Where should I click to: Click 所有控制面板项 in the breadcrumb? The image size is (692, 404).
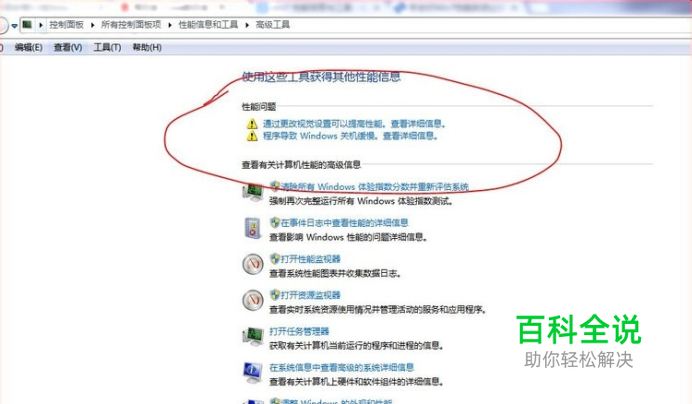pos(131,25)
